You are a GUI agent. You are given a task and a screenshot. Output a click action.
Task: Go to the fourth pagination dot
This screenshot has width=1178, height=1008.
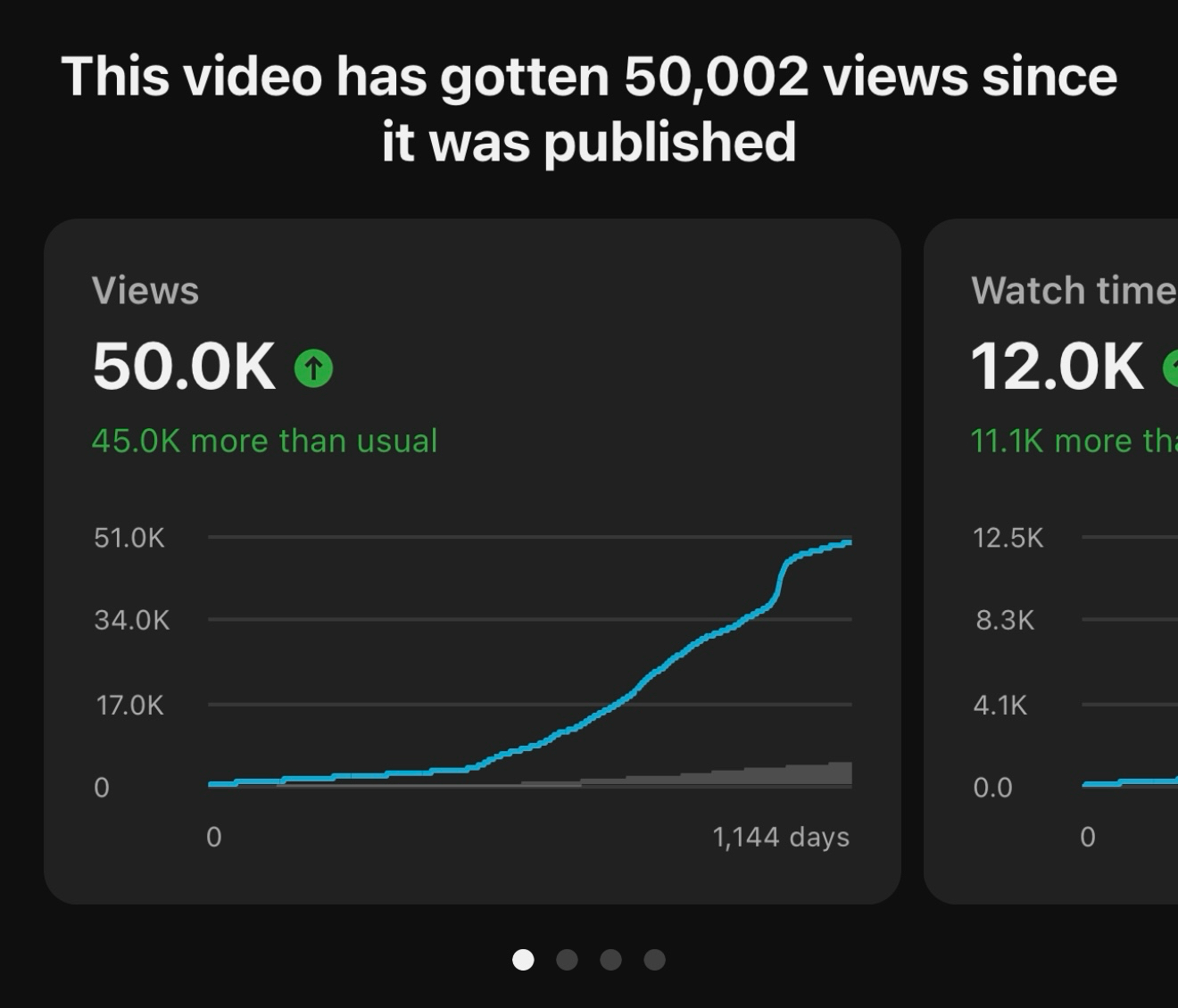coord(654,960)
